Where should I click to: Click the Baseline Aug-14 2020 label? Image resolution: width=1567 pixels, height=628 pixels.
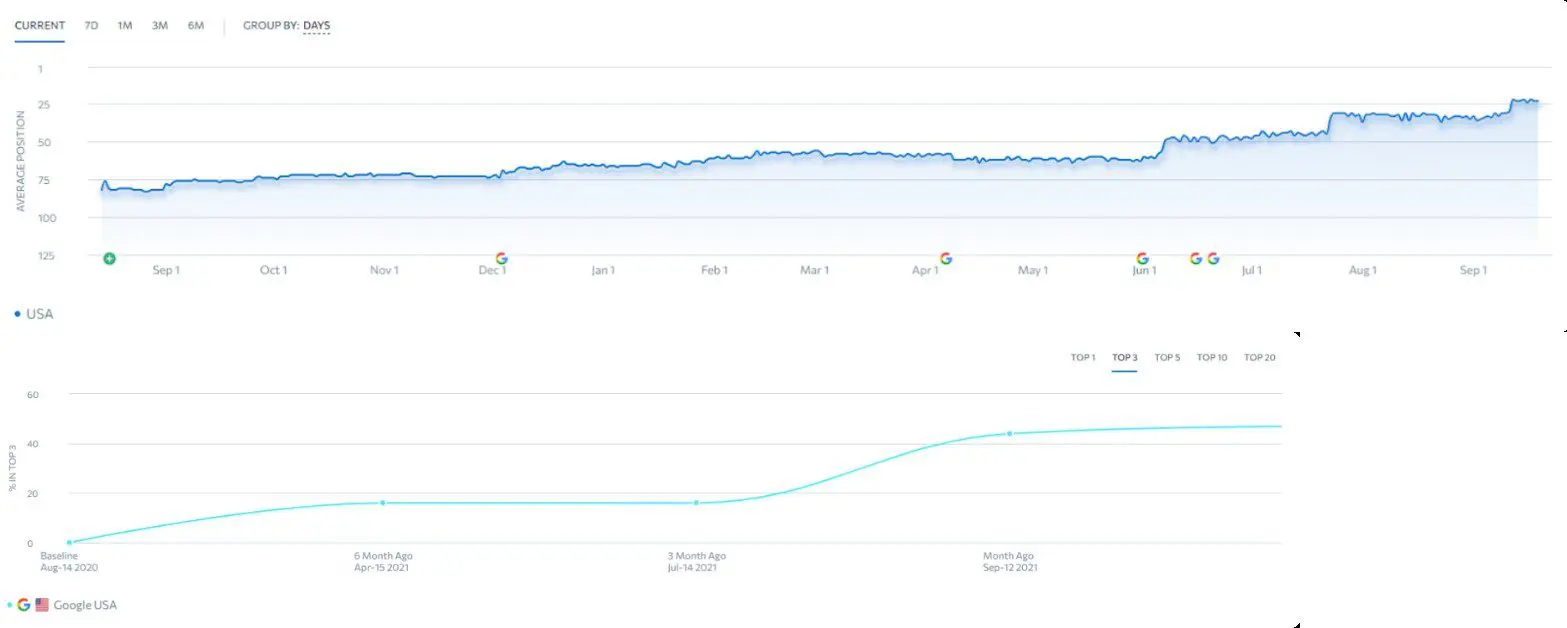click(x=69, y=561)
